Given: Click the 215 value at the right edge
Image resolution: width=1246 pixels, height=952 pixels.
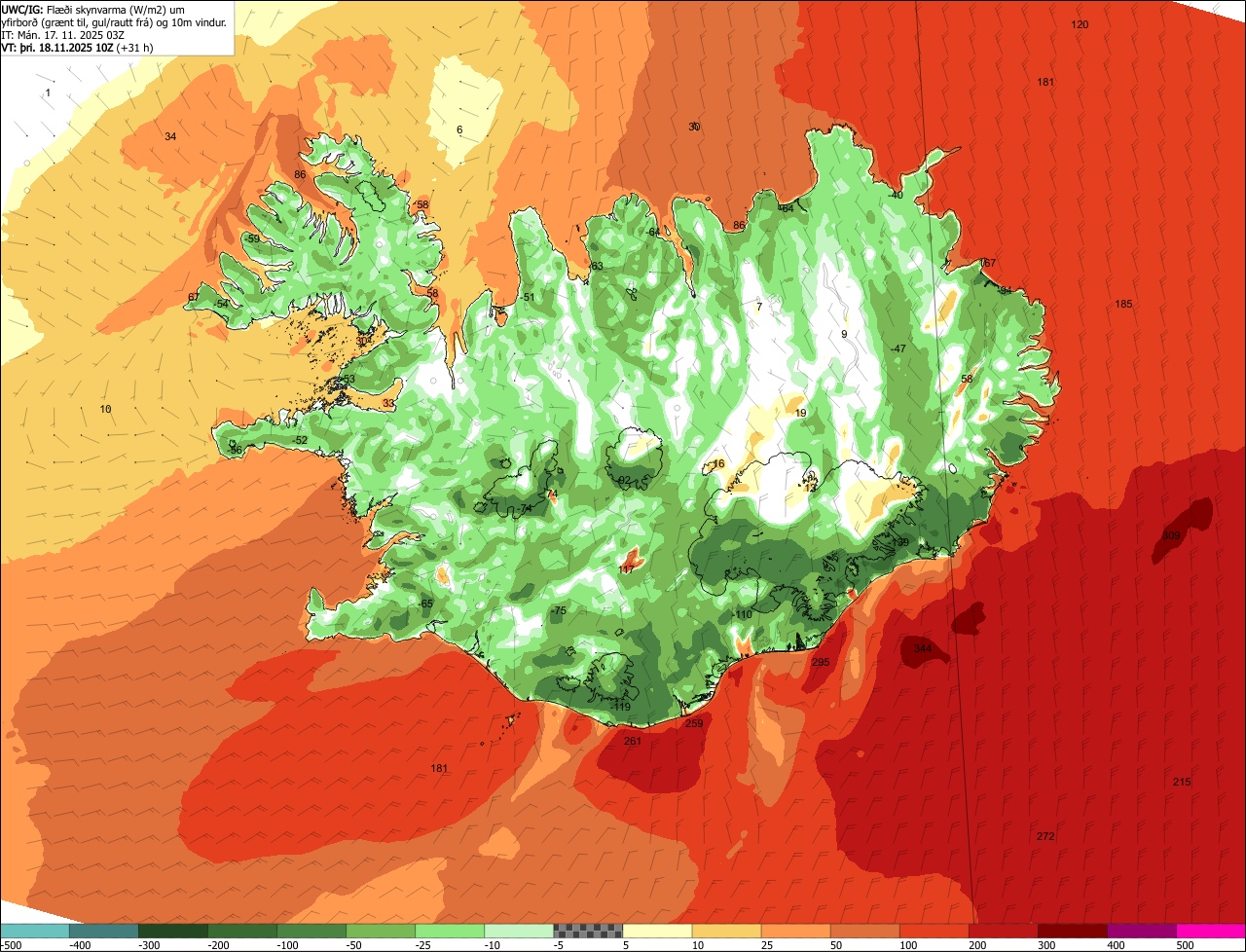Looking at the screenshot, I should [x=1182, y=782].
